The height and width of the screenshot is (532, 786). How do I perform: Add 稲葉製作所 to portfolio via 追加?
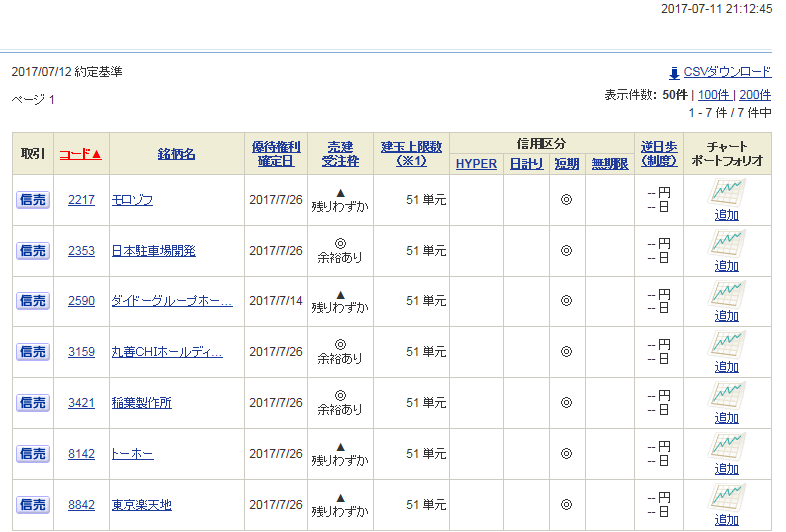point(727,418)
